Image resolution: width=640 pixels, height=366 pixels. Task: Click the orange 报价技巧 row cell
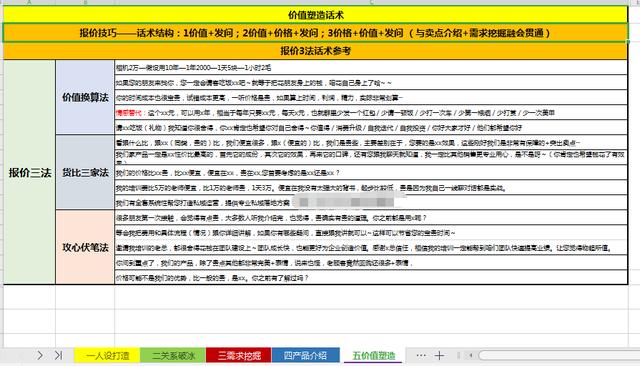click(315, 33)
